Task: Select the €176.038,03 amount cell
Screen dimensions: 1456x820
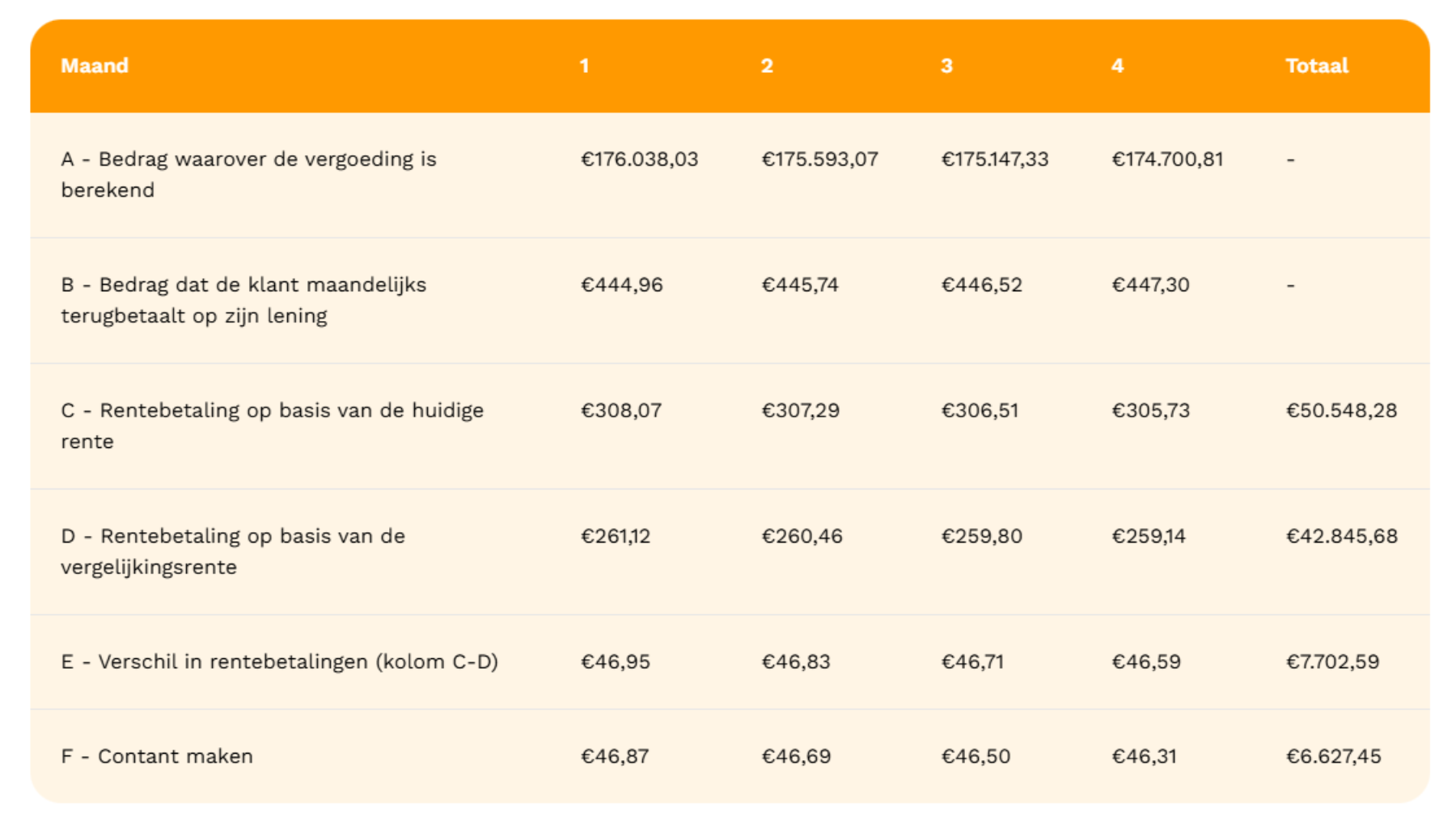Action: point(639,159)
